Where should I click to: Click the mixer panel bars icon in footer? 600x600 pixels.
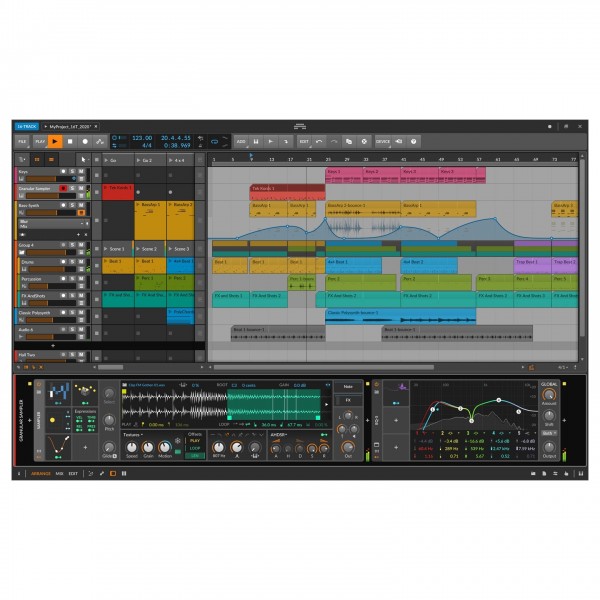click(124, 474)
